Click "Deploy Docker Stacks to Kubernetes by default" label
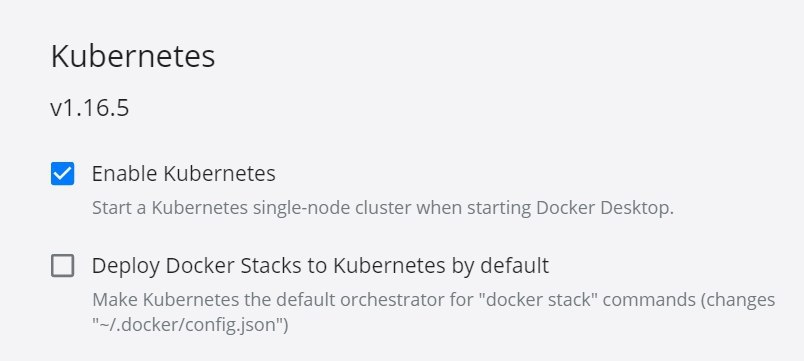This screenshot has height=361, width=804. [320, 266]
